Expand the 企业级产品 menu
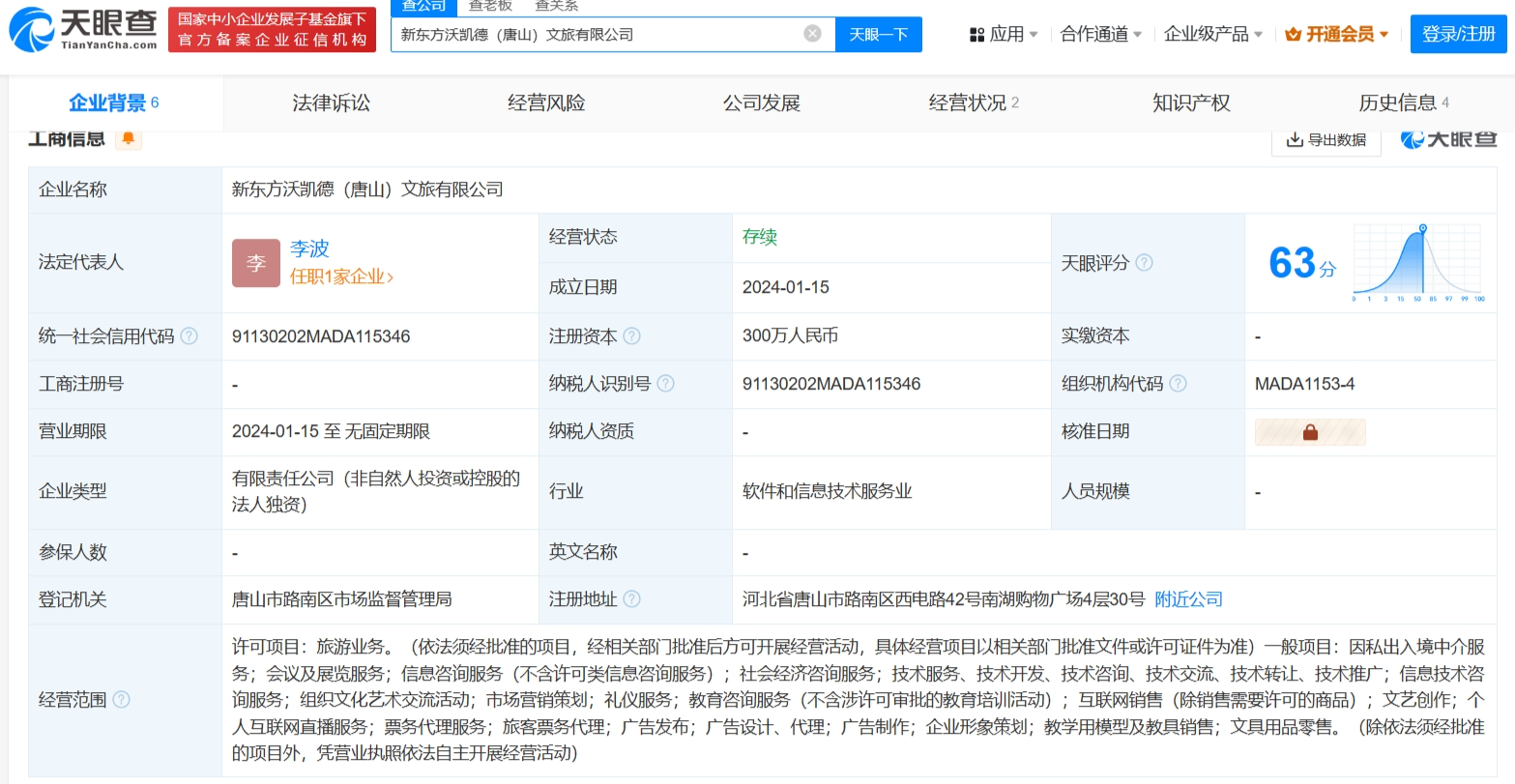Viewport: 1515px width, 784px height. coord(1212,34)
